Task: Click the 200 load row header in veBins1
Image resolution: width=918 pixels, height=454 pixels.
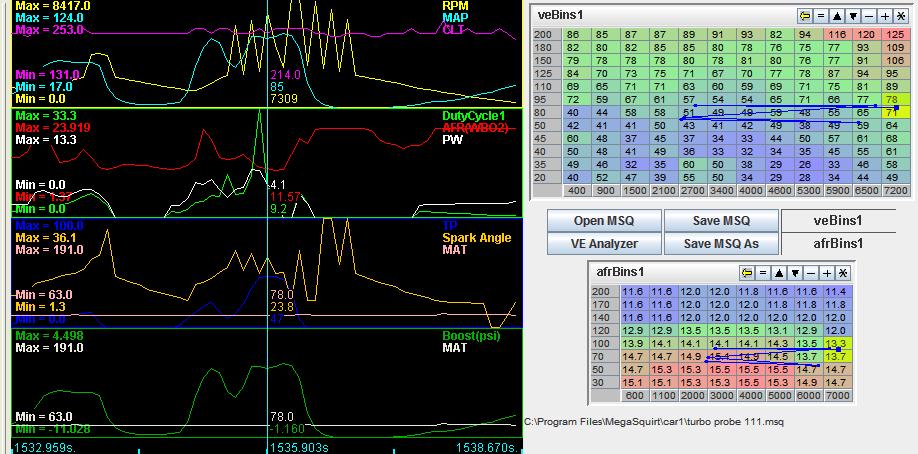Action: tap(547, 35)
